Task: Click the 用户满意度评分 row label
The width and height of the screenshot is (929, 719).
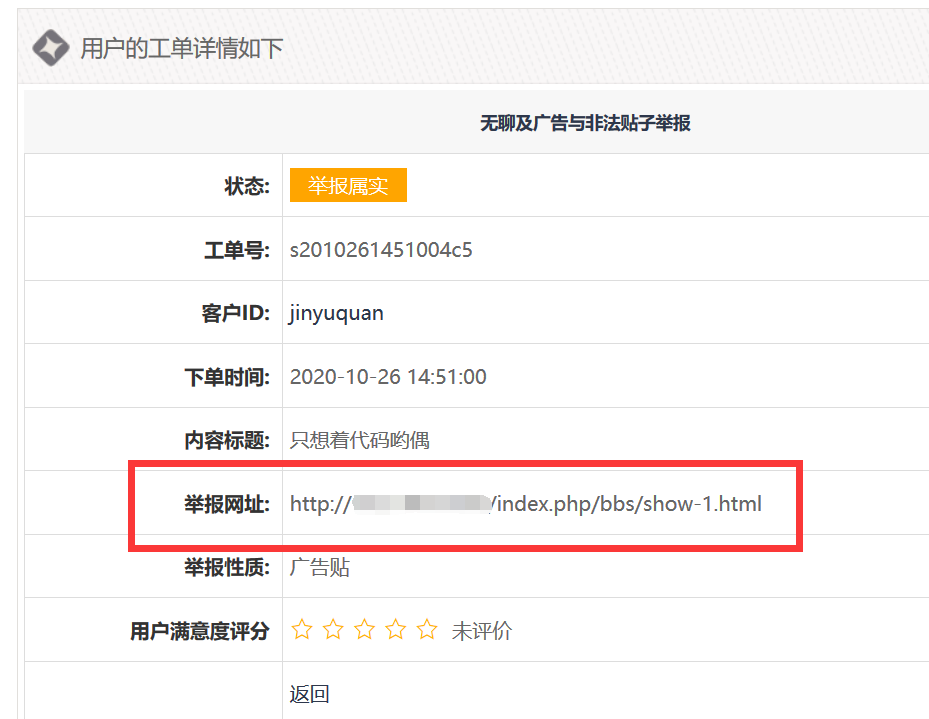Action: point(200,631)
